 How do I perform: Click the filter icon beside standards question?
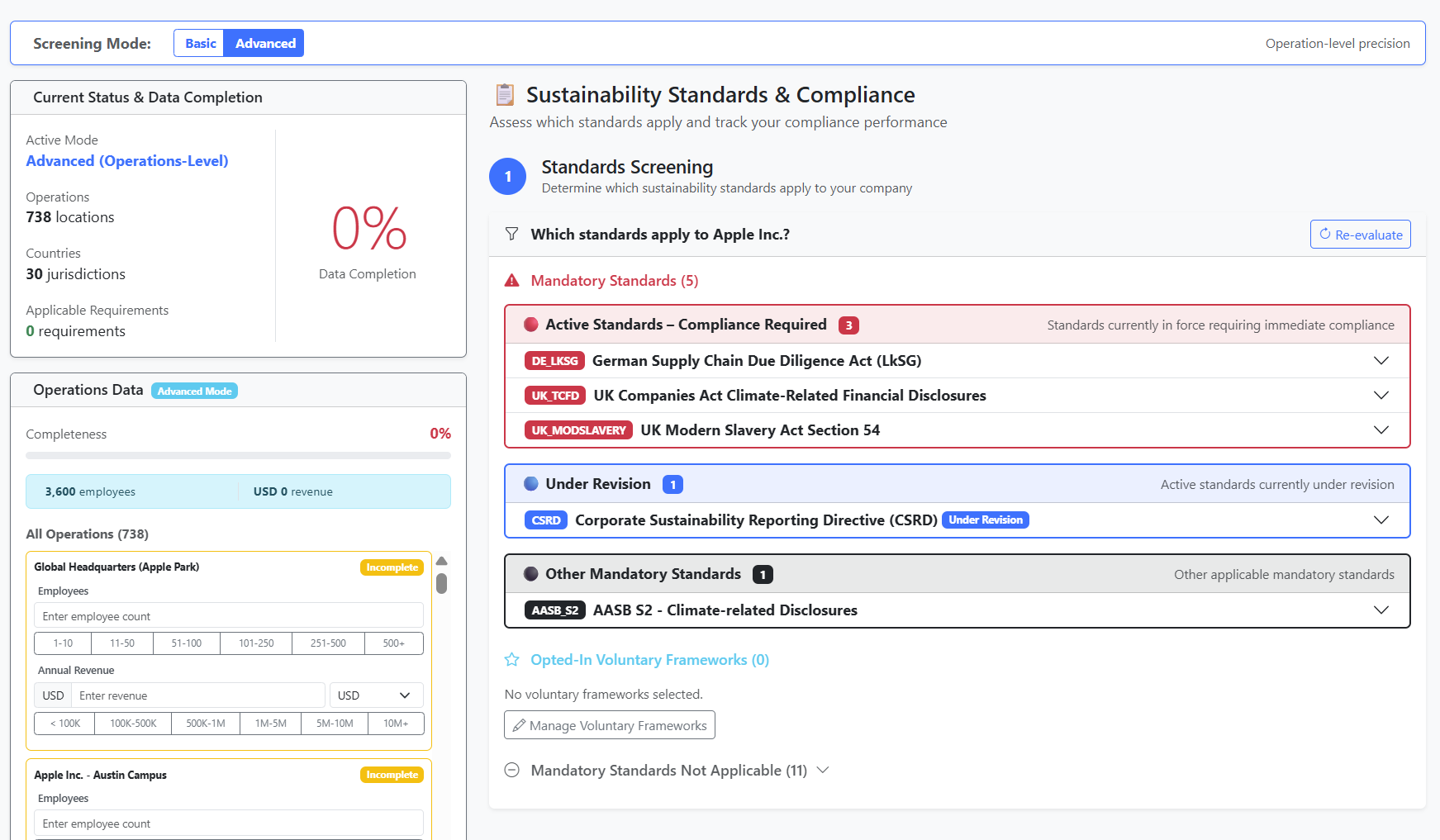[x=511, y=234]
